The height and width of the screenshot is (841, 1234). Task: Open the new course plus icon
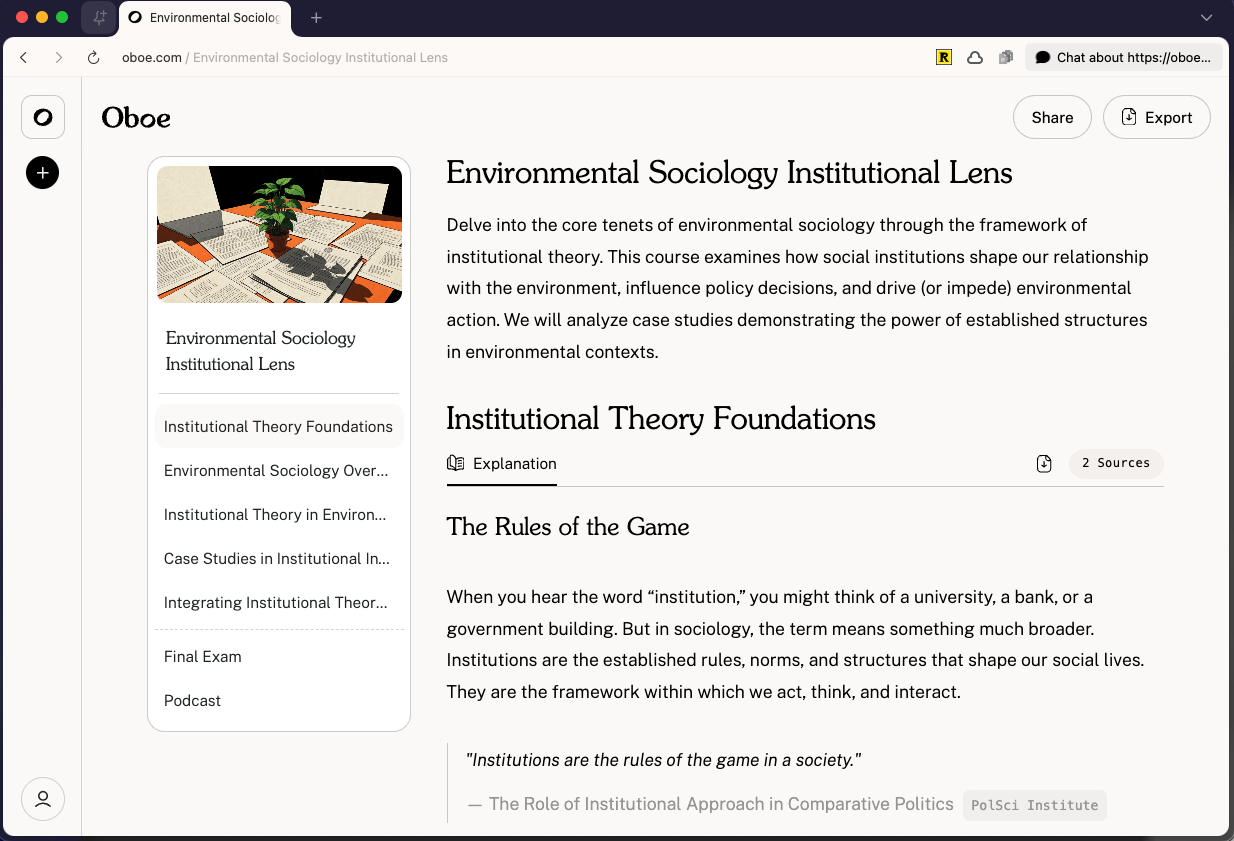[42, 173]
